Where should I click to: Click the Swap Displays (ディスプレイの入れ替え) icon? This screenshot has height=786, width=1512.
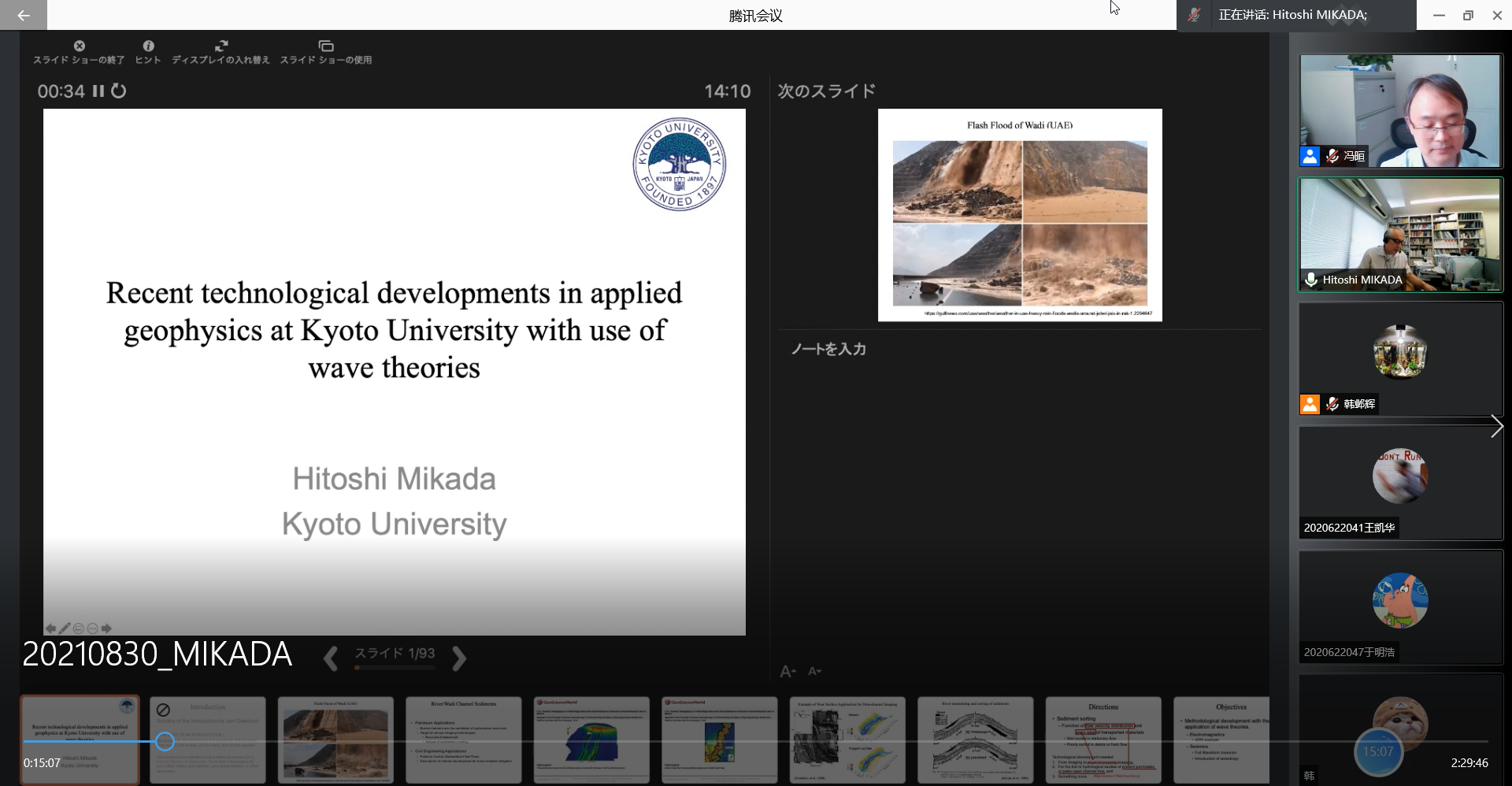pyautogui.click(x=221, y=46)
